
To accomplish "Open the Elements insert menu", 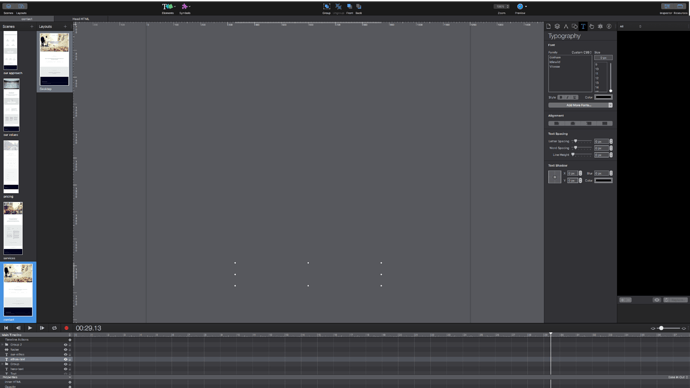I will coord(168,8).
